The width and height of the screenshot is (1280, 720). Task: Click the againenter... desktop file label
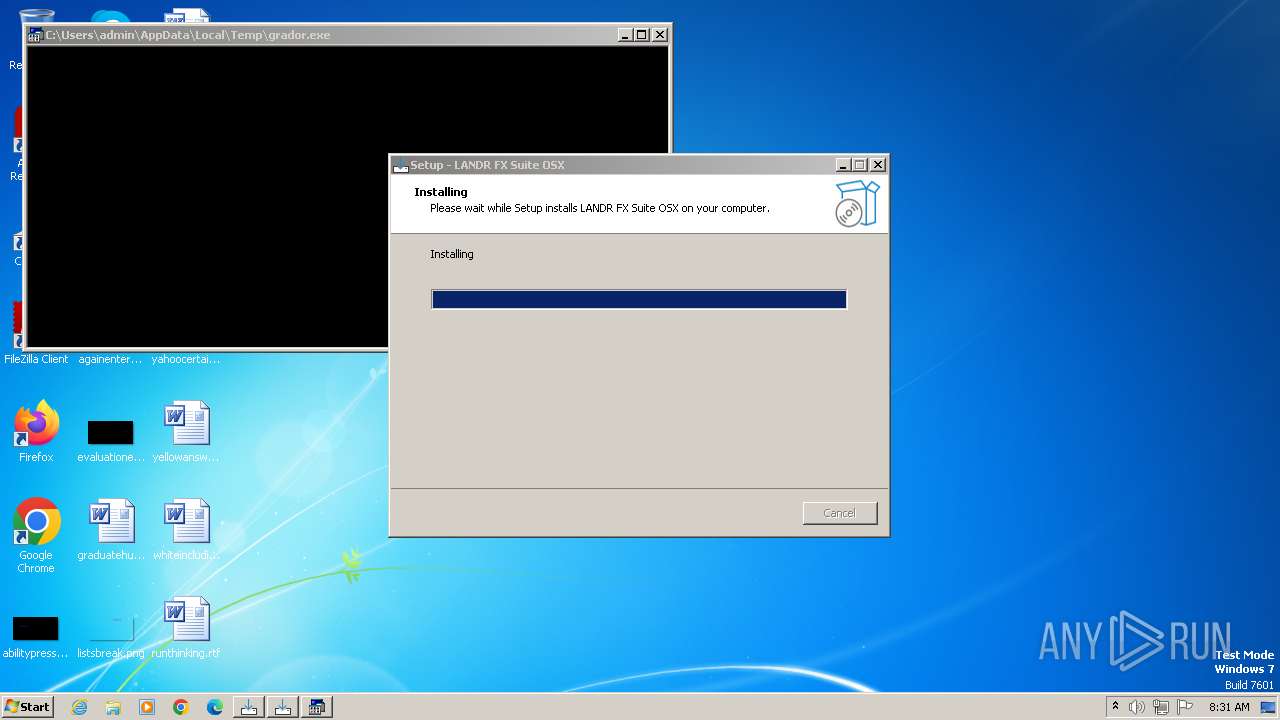tap(110, 359)
